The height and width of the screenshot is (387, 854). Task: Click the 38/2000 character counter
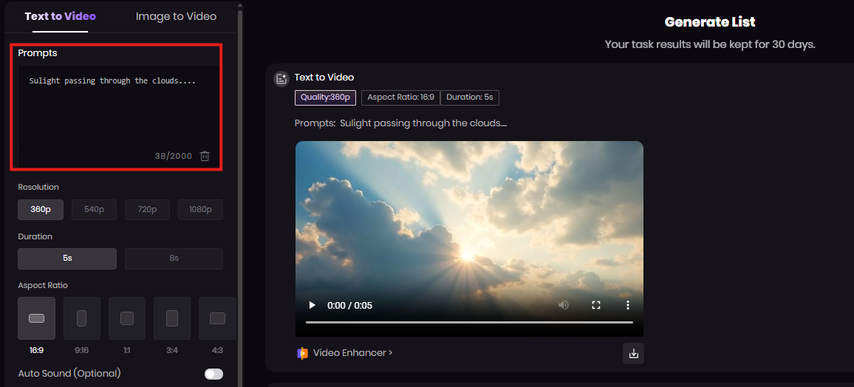coord(173,156)
